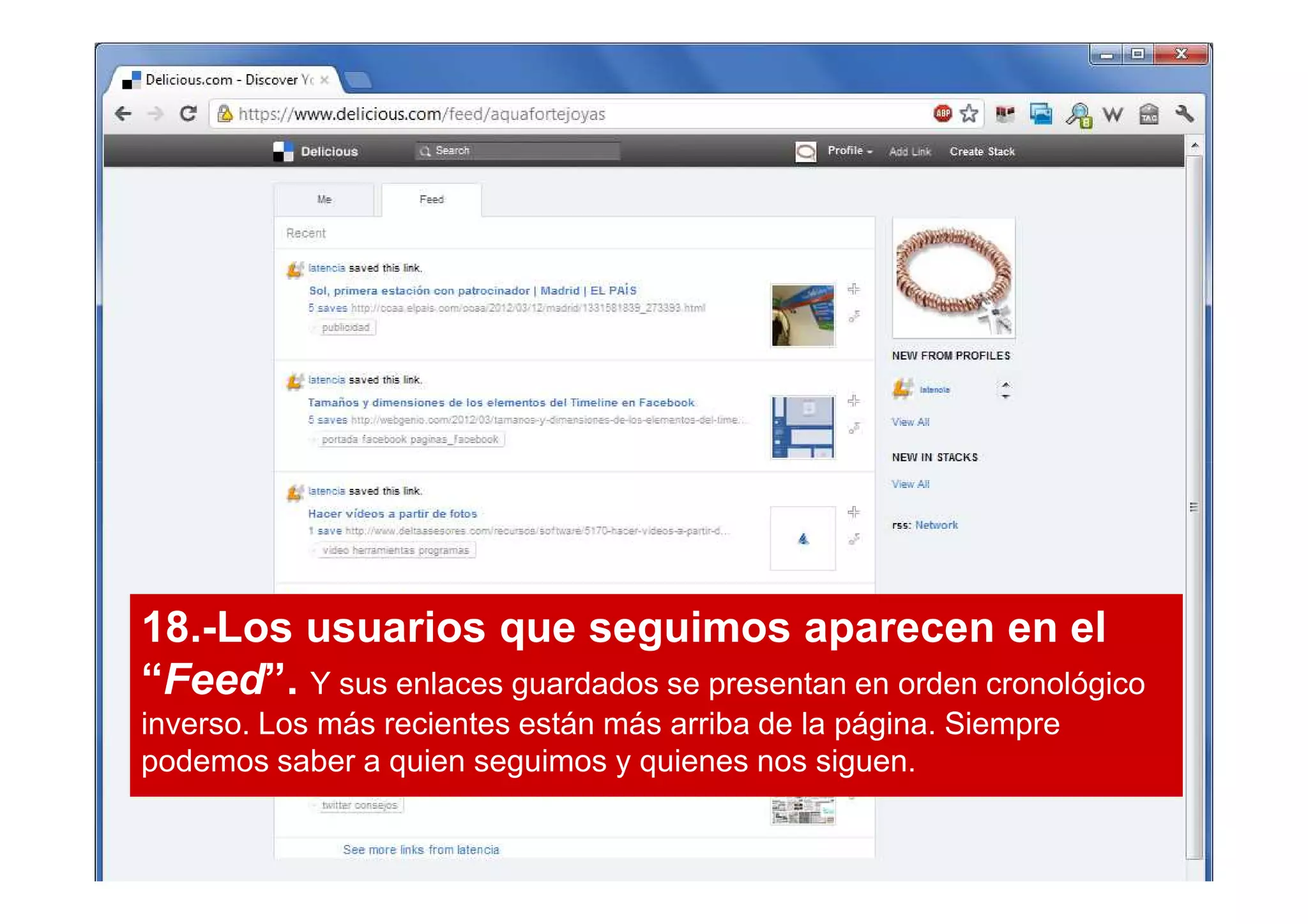Click the browser forward arrow

pos(155,114)
